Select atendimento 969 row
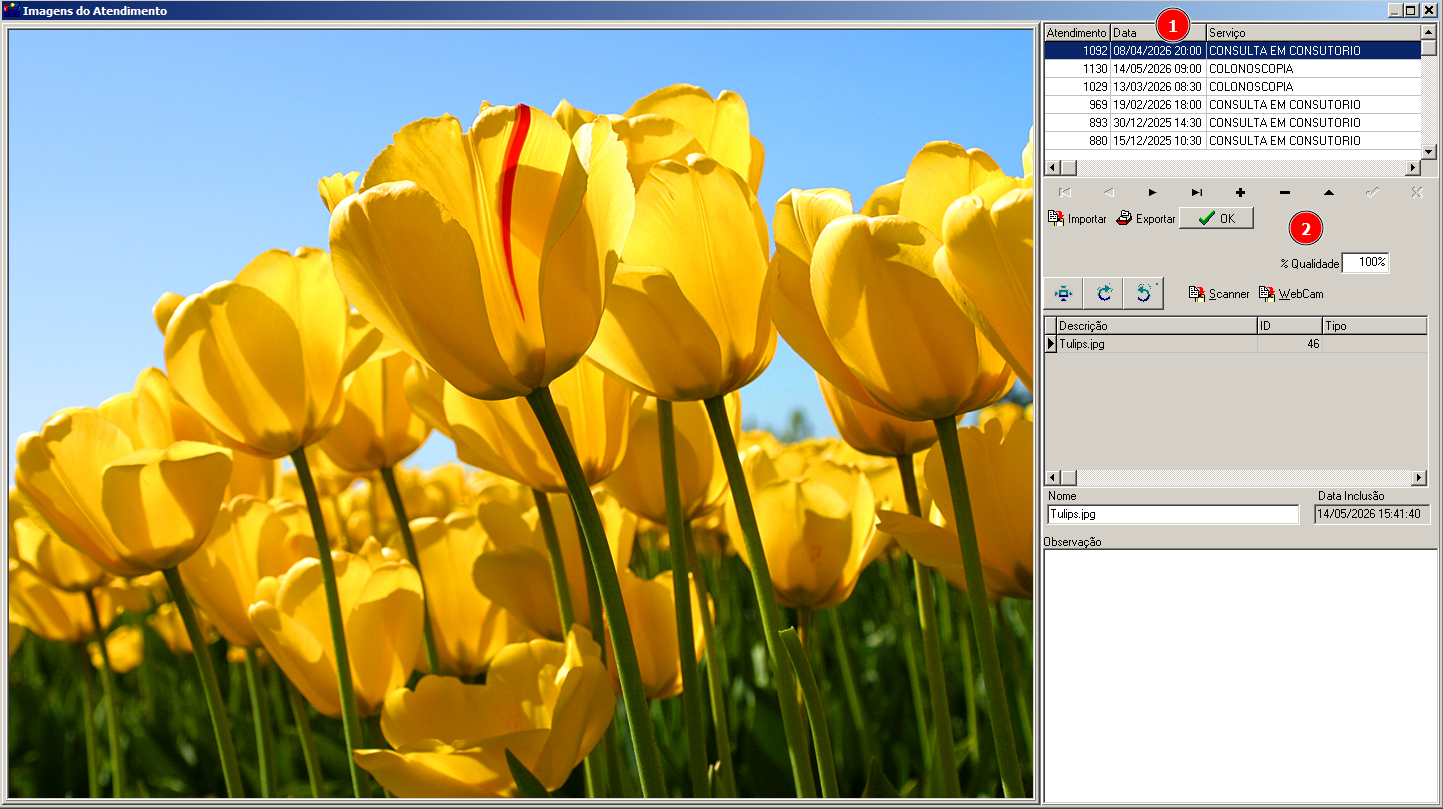 coord(1233,105)
